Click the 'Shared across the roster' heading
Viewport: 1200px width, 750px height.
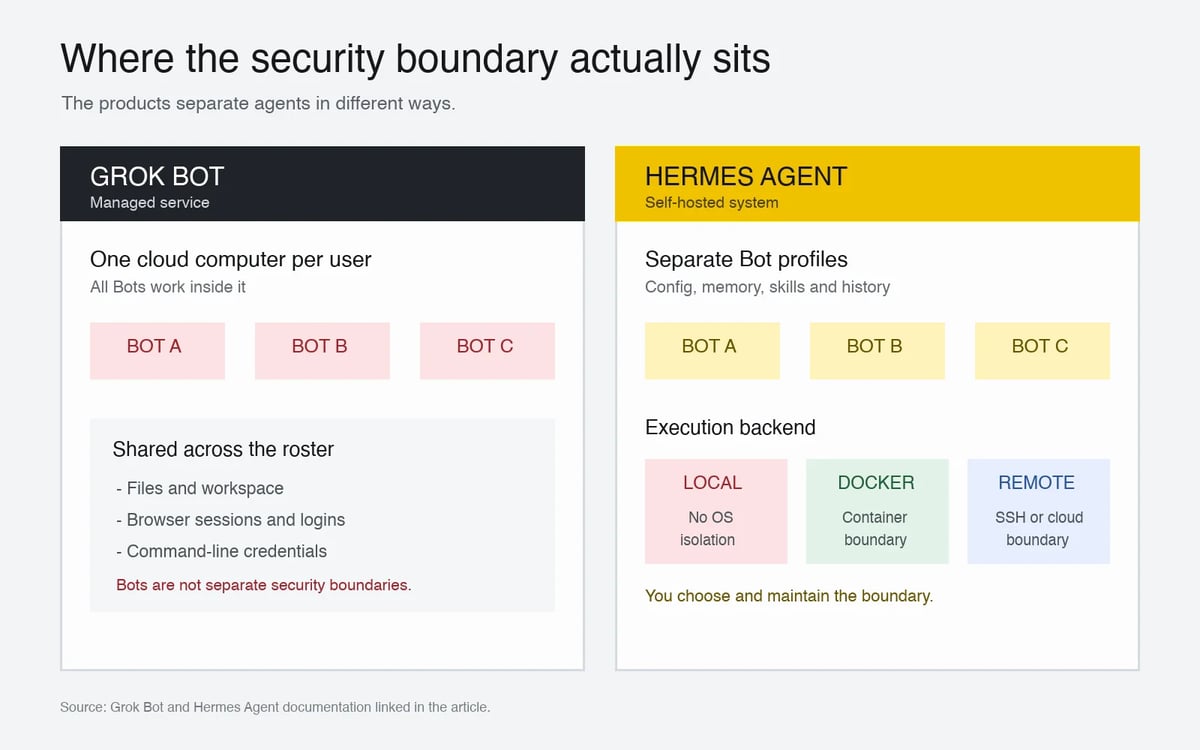coord(223,449)
